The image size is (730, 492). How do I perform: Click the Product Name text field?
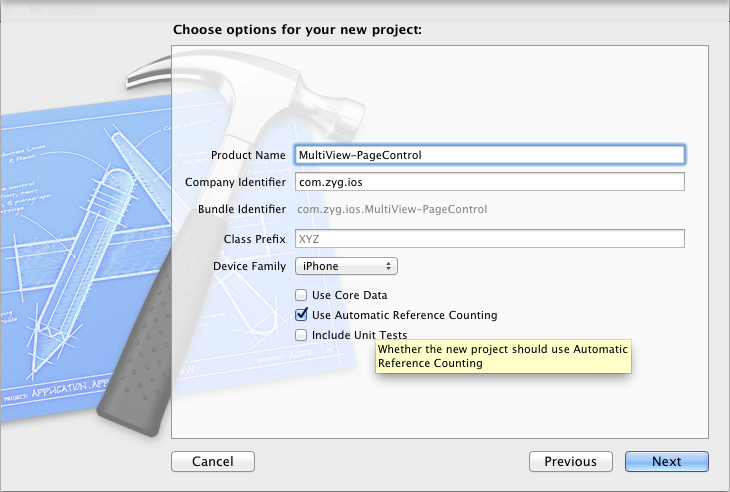pos(490,155)
